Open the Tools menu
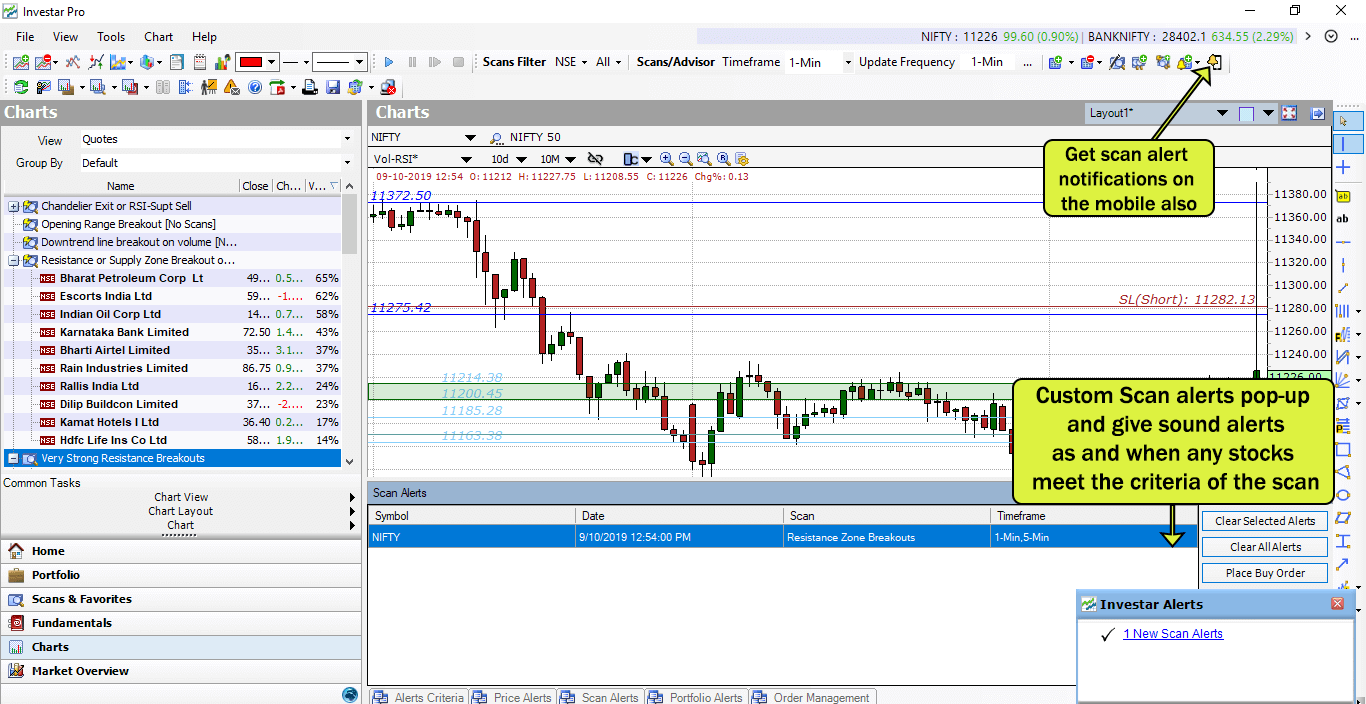 (111, 37)
